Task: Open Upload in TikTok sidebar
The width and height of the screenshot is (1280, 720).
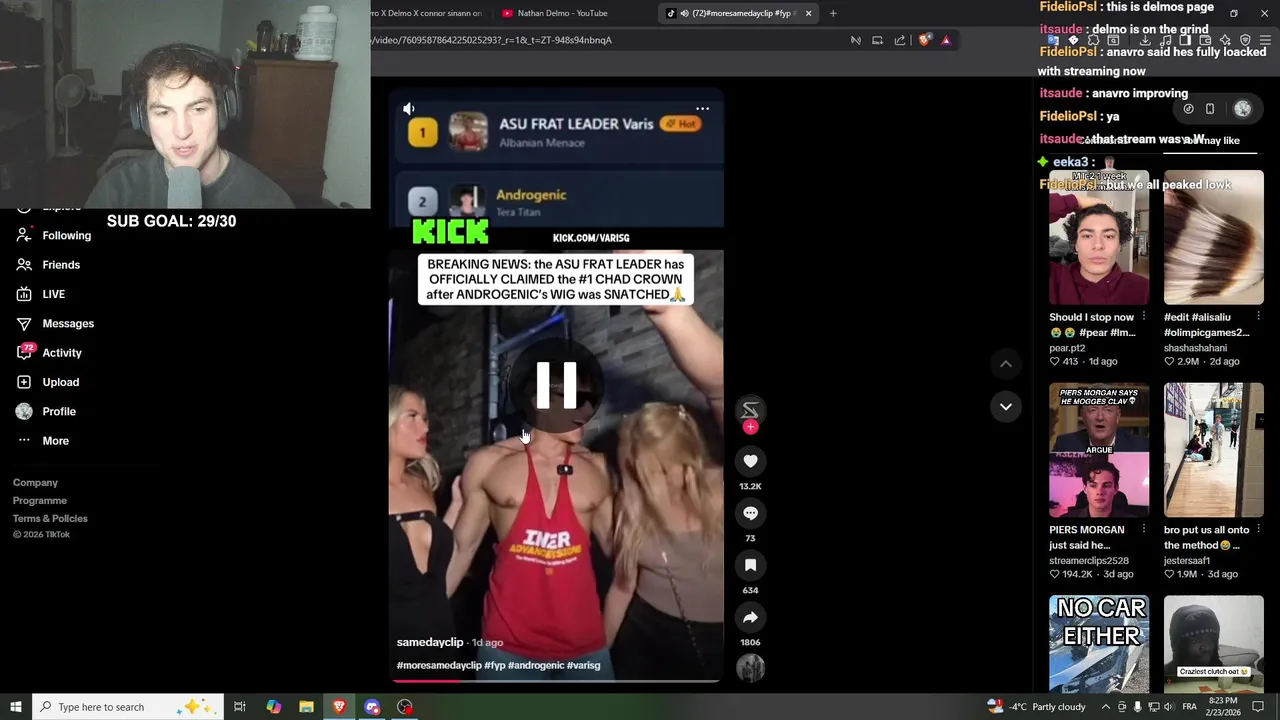Action: pos(47,382)
